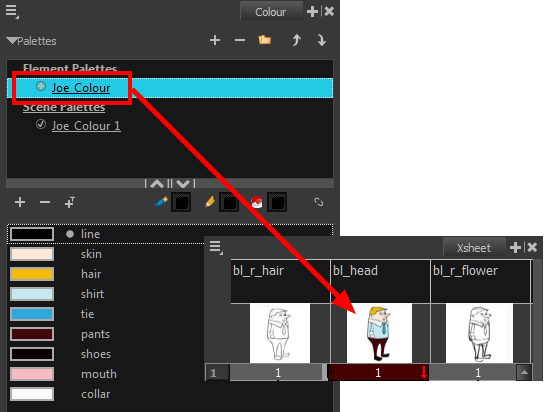Move palette up with arrow icon
This screenshot has height=412, width=553.
297,40
